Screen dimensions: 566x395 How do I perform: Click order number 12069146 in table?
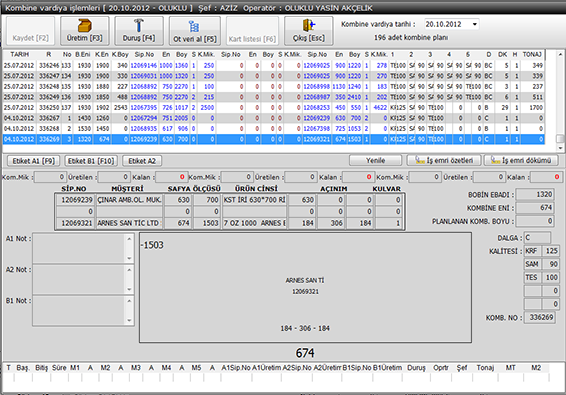pyautogui.click(x=144, y=66)
